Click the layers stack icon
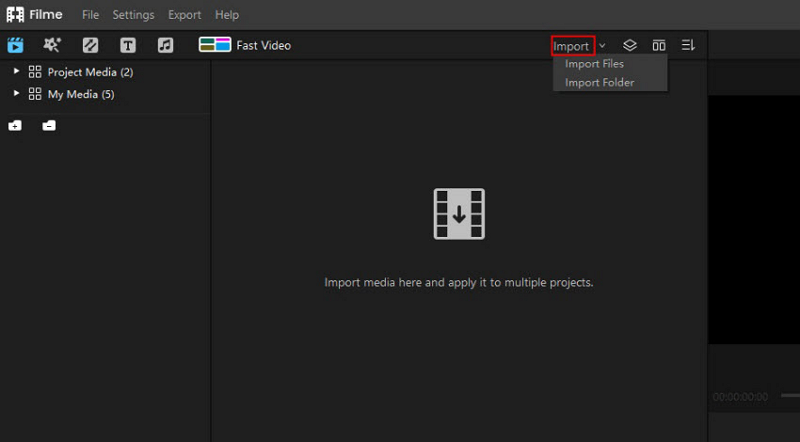The width and height of the screenshot is (800, 442). pyautogui.click(x=630, y=45)
